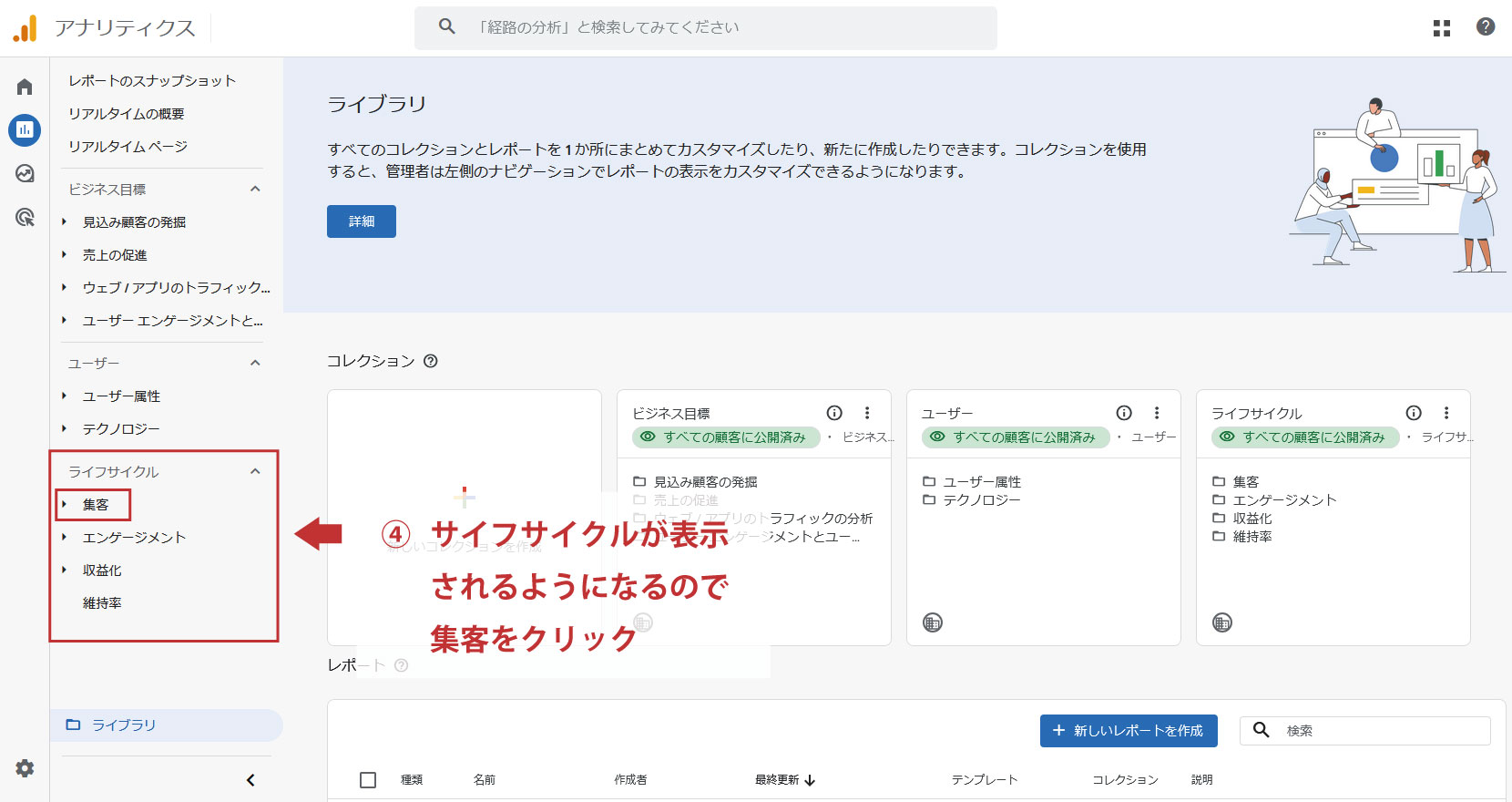Select the Reports icon in sidebar
The height and width of the screenshot is (802, 1512).
pyautogui.click(x=25, y=130)
